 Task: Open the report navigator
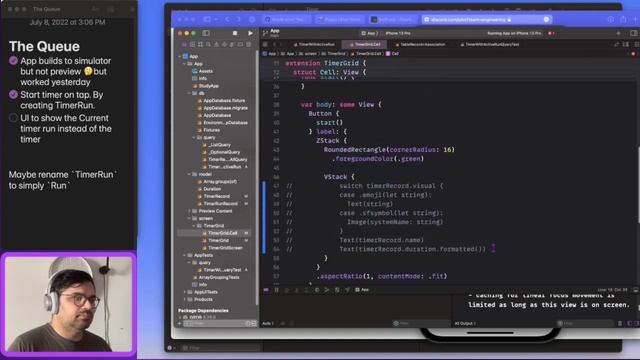tap(248, 44)
